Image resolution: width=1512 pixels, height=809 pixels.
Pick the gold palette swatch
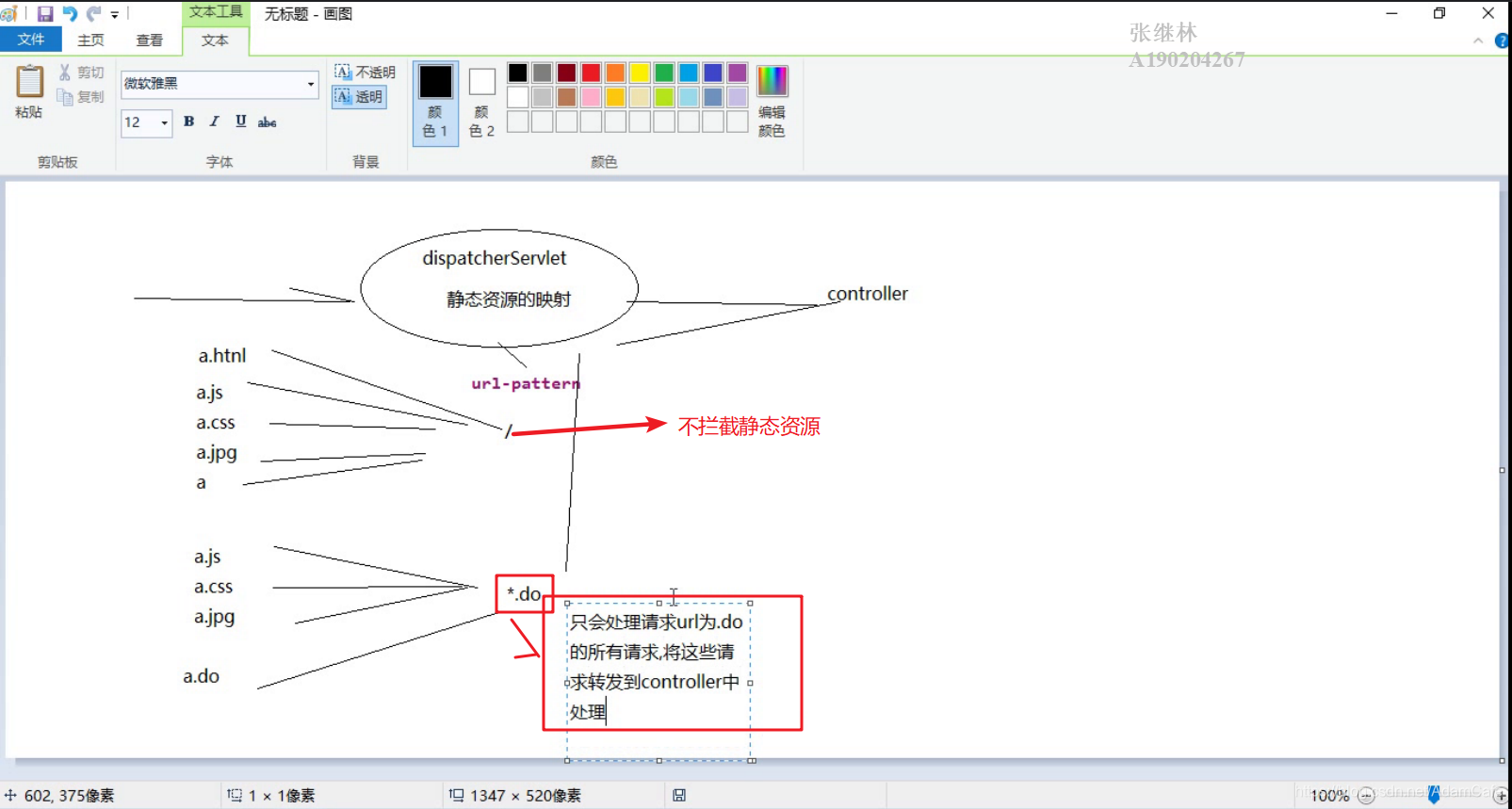[x=616, y=97]
